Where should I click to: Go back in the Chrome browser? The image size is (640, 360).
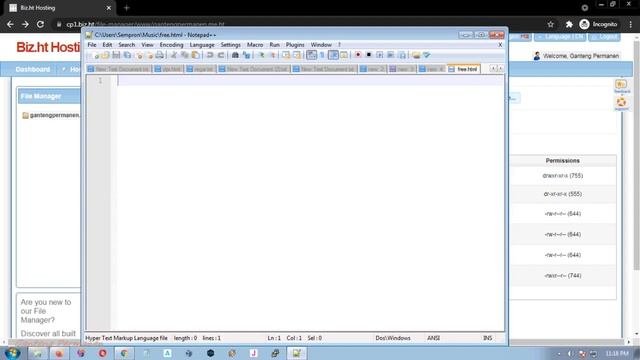click(10, 24)
